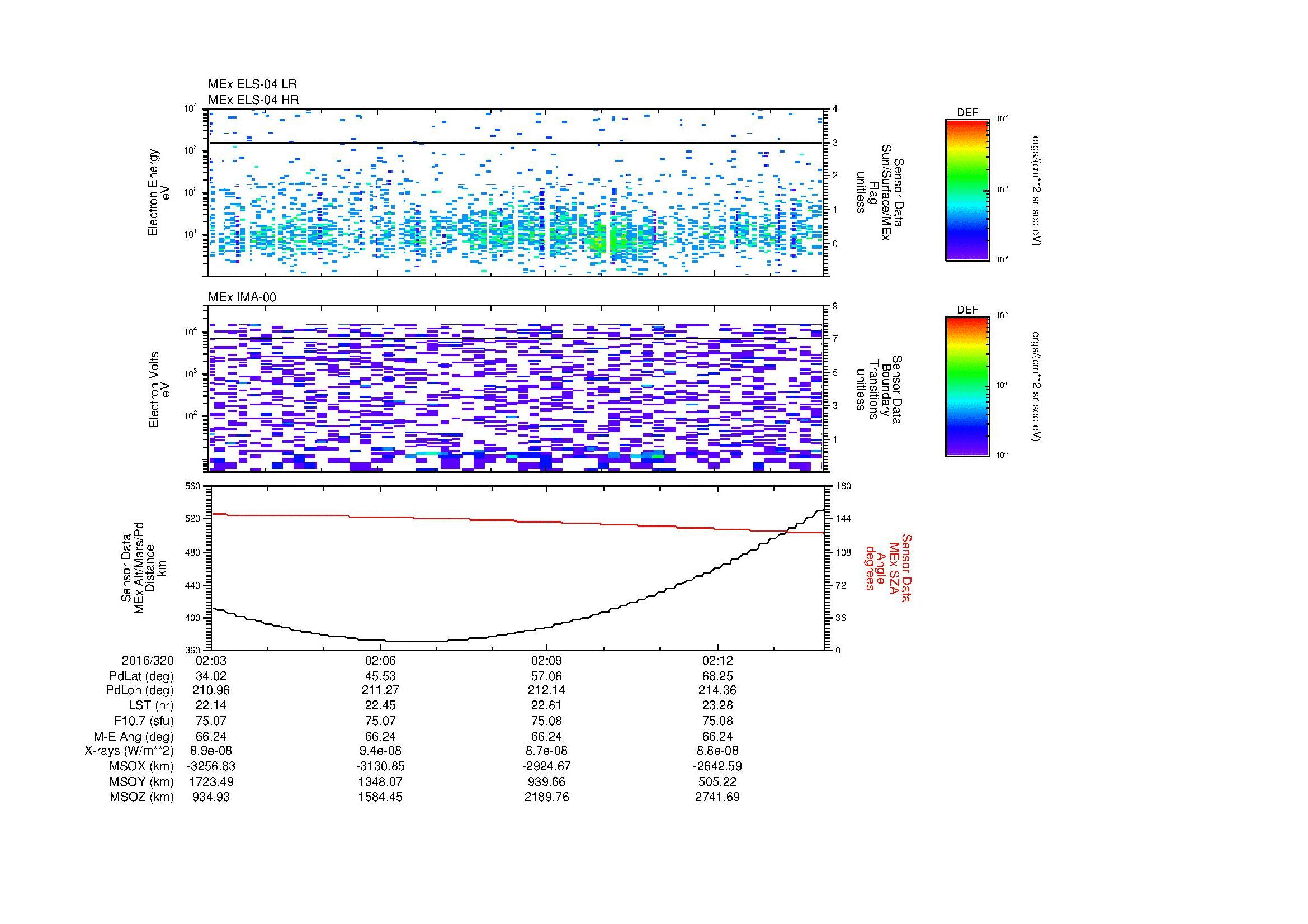Click the upper color bar units label

[1036, 190]
